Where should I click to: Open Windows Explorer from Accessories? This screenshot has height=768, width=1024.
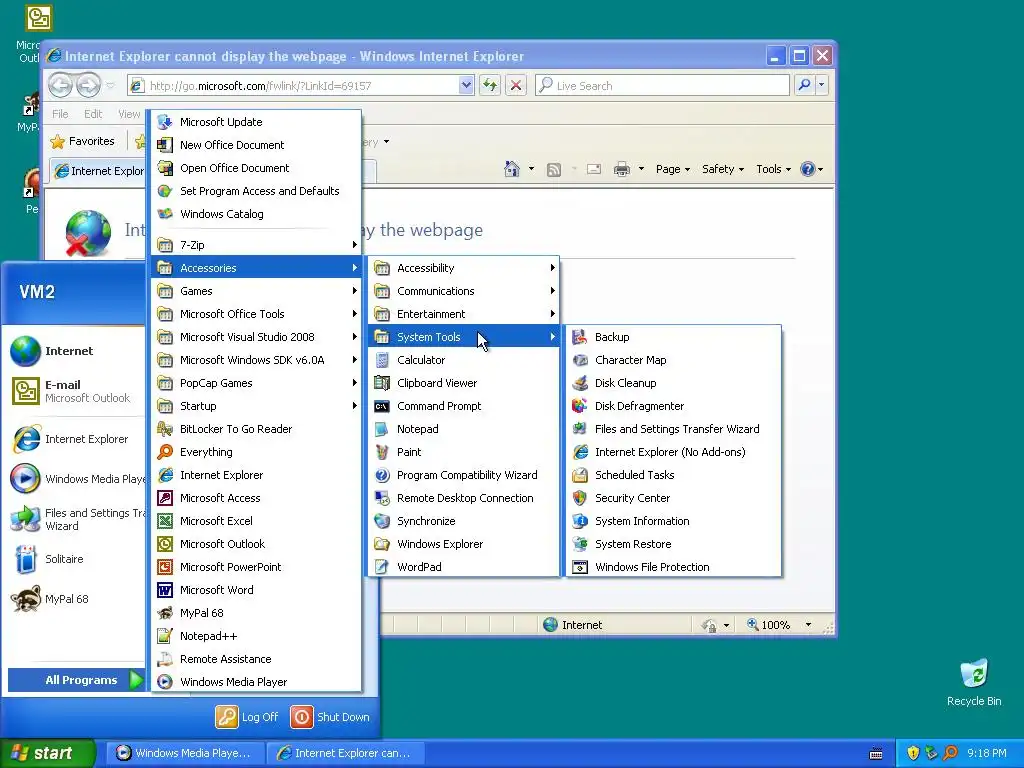tap(464, 544)
